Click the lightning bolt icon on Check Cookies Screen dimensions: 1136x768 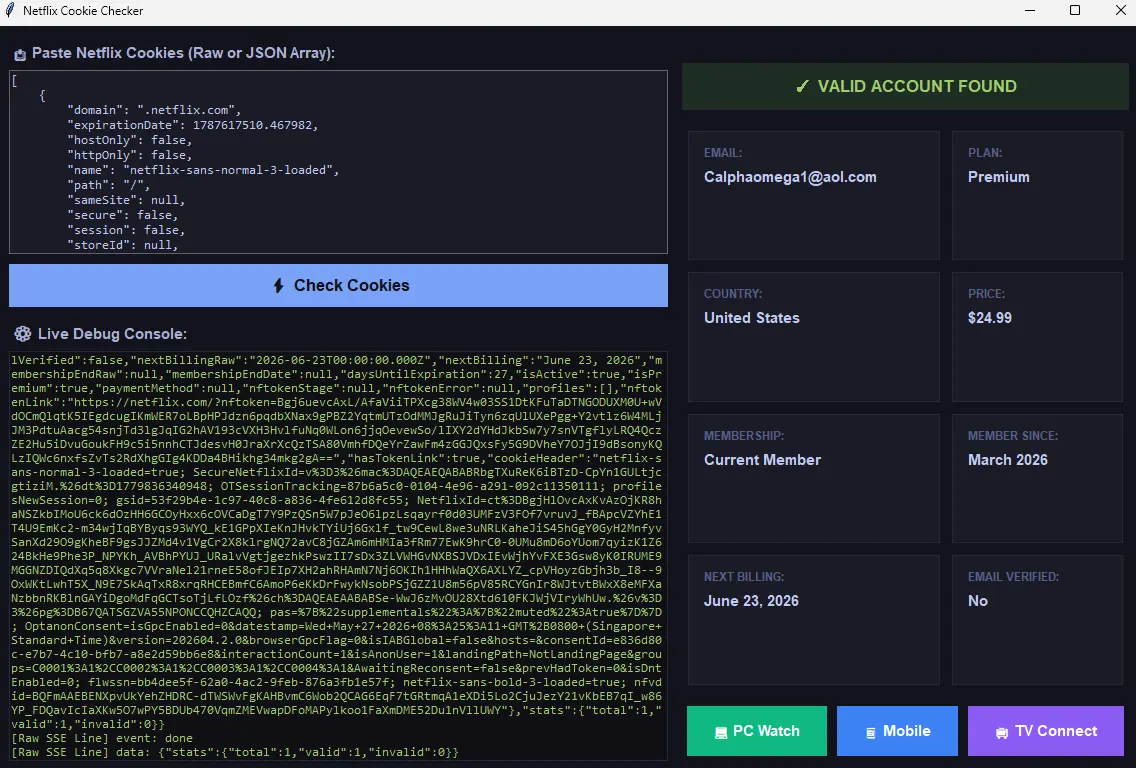click(x=278, y=285)
